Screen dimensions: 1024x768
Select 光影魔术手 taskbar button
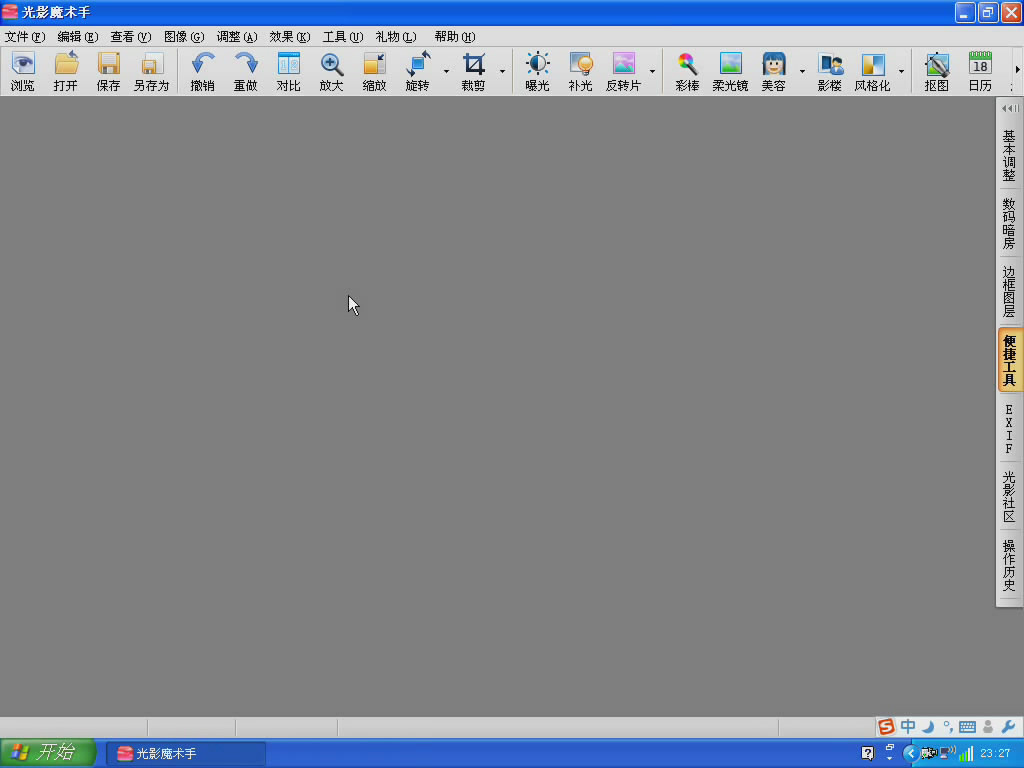186,754
